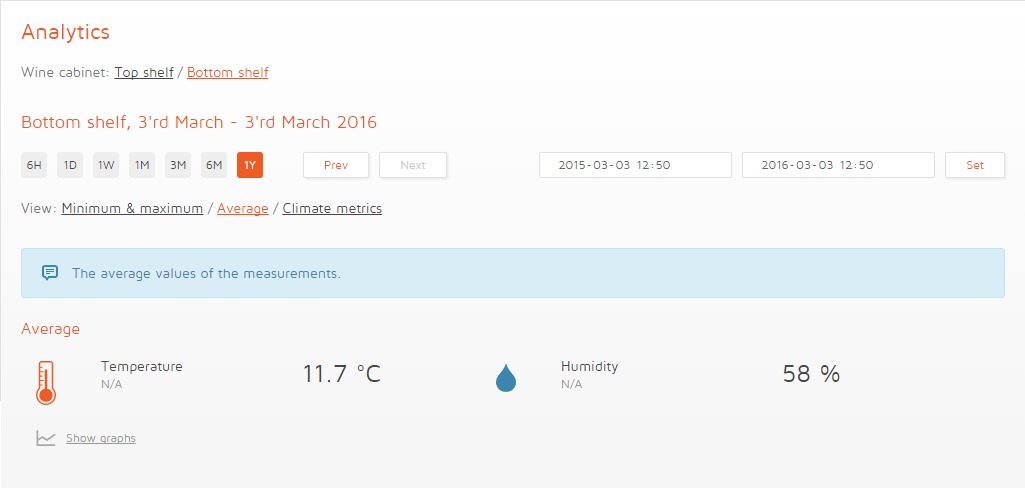Switch to the Bottom shelf sensor
Viewport: 1025px width, 489px height.
pyautogui.click(x=227, y=73)
